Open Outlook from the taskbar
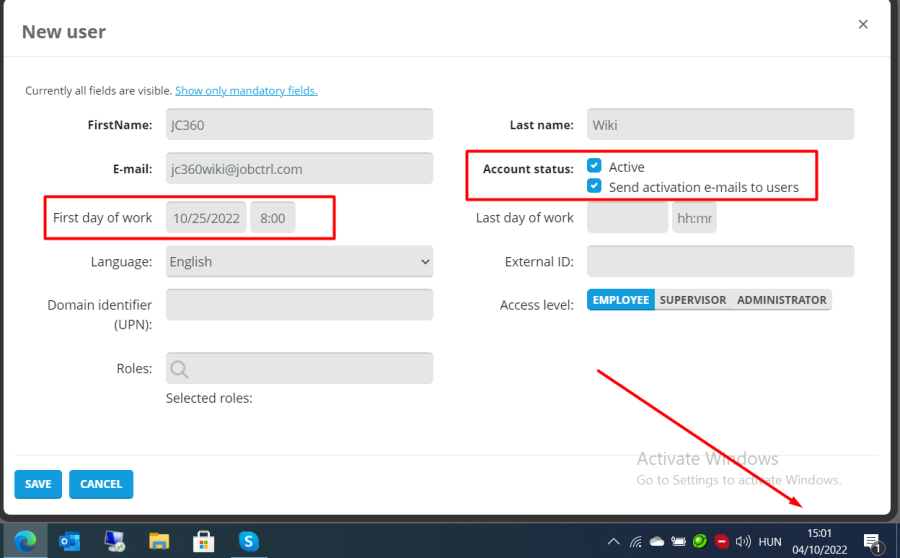 [70, 541]
